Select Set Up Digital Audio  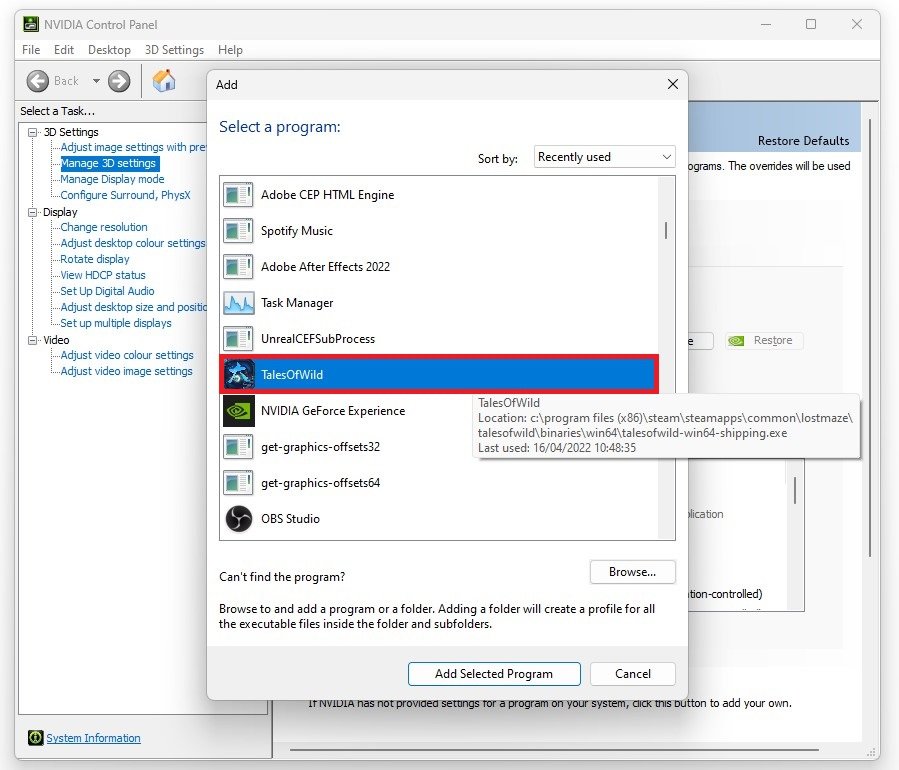point(107,291)
